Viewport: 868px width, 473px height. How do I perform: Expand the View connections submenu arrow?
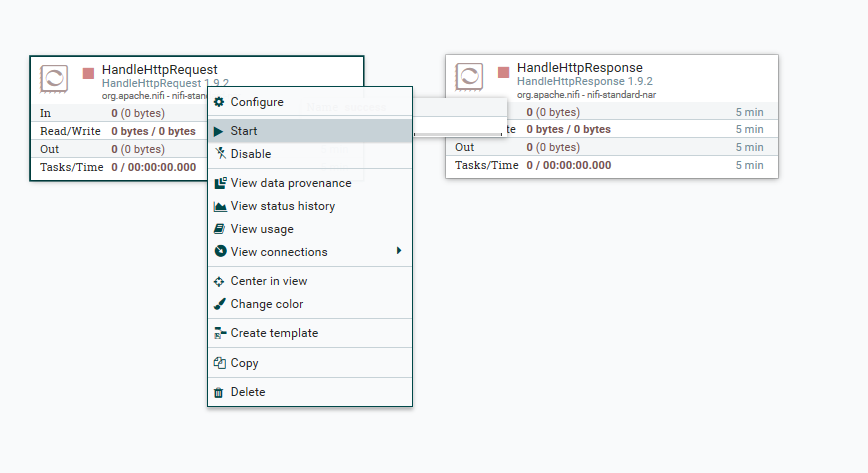[x=399, y=251]
